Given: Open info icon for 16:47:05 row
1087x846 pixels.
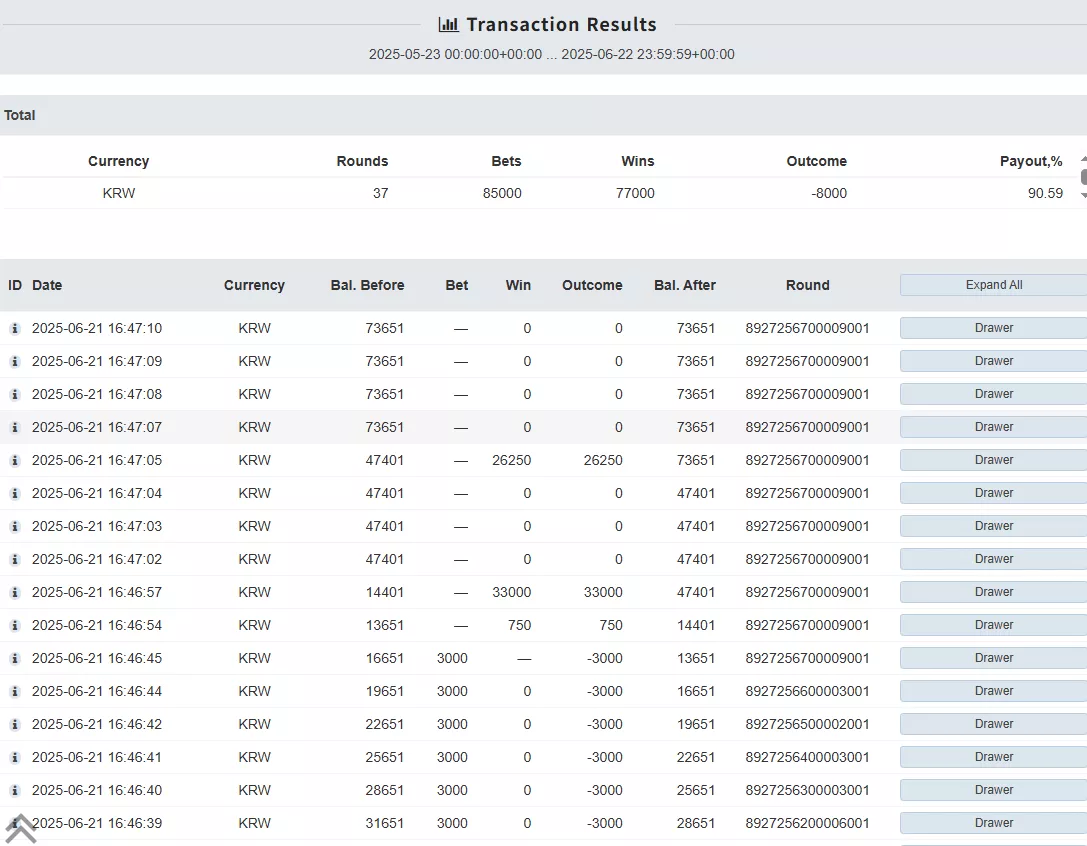Looking at the screenshot, I should (15, 460).
